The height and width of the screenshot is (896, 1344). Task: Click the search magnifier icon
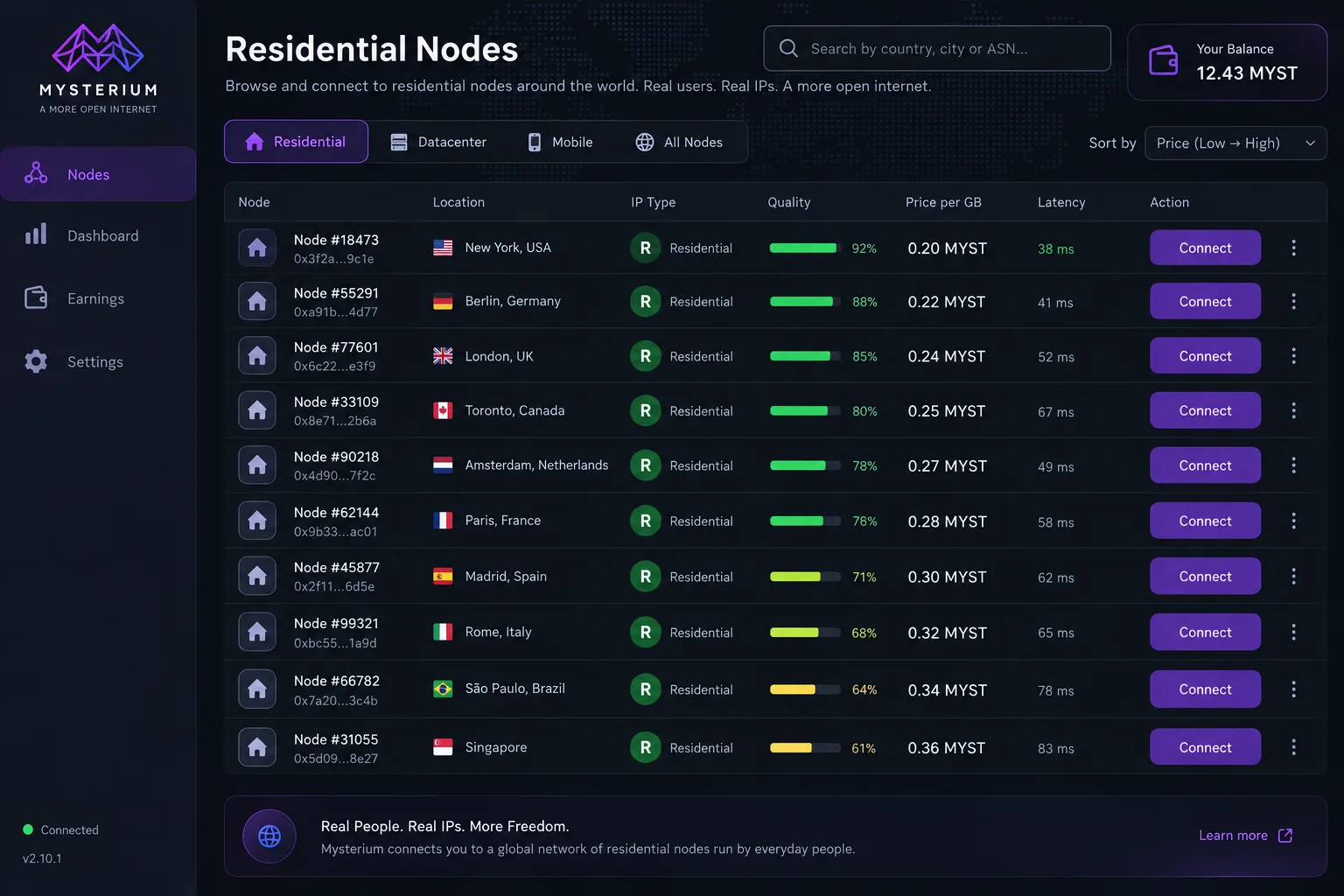(x=788, y=48)
